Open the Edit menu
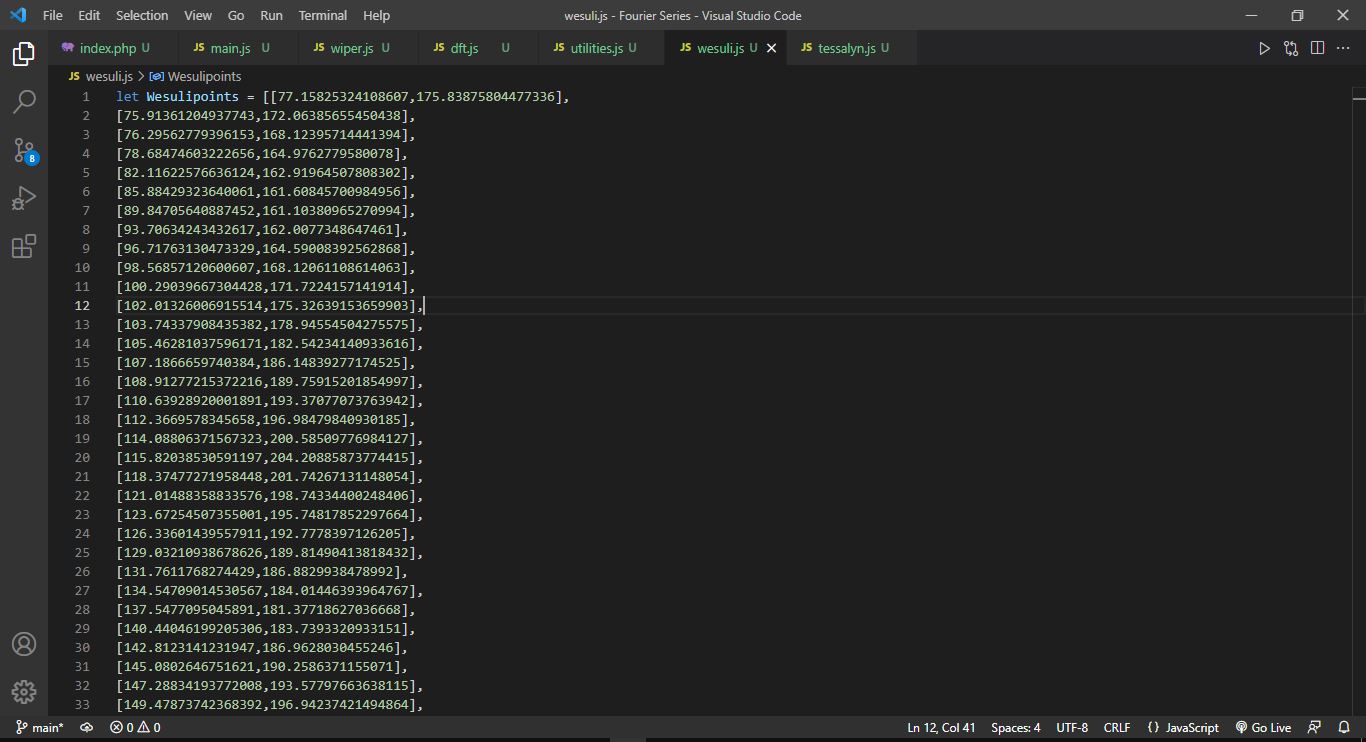Screen dimensions: 1366x742 pyautogui.click(x=89, y=15)
